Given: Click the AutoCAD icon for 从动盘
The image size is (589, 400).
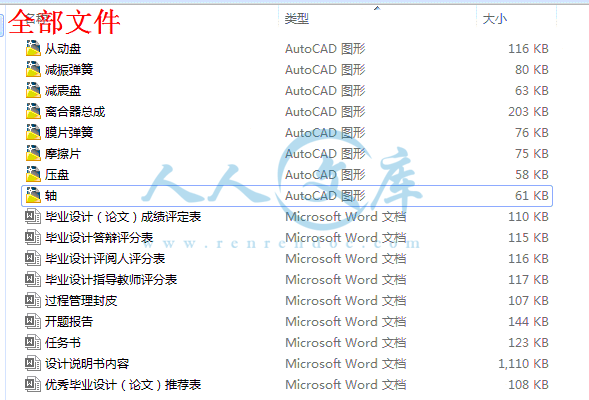Looking at the screenshot, I should pyautogui.click(x=33, y=48).
